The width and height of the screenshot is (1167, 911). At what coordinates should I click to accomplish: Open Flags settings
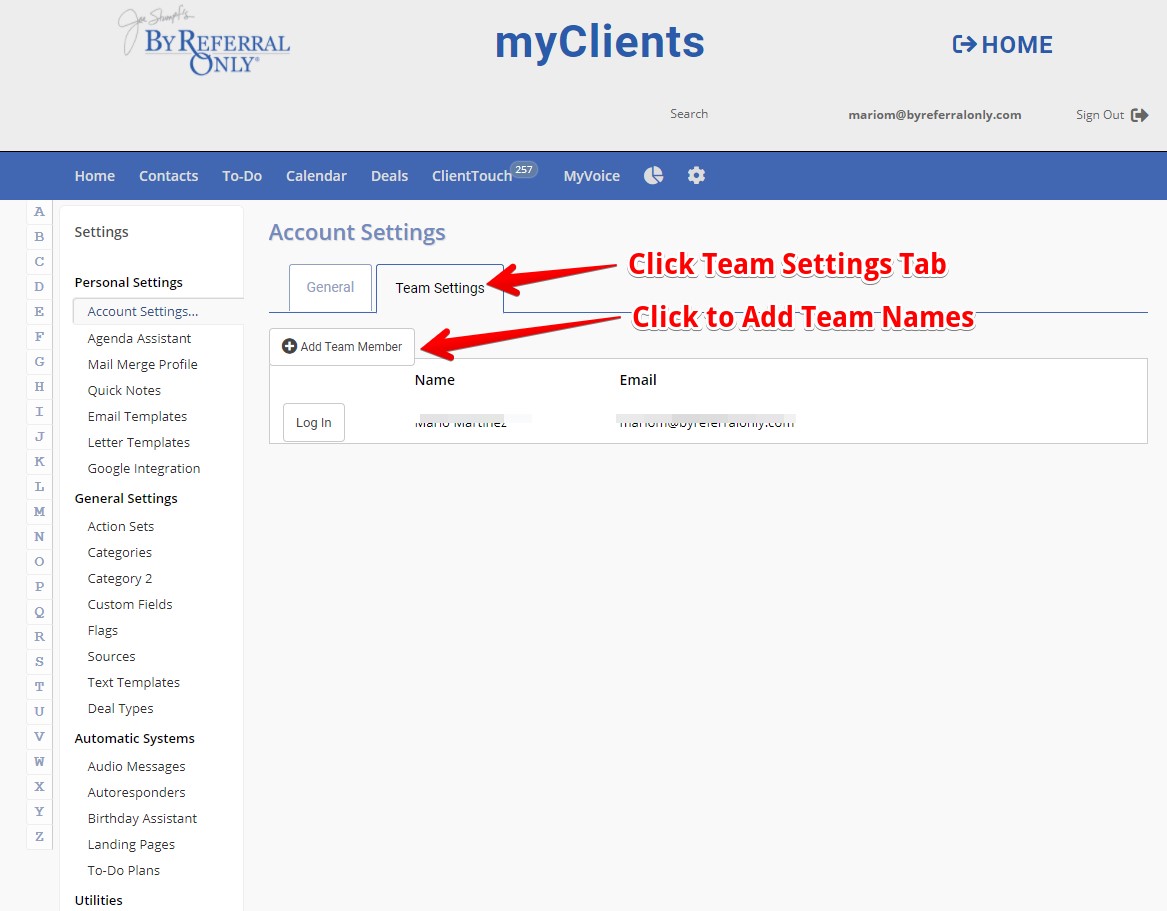click(102, 631)
